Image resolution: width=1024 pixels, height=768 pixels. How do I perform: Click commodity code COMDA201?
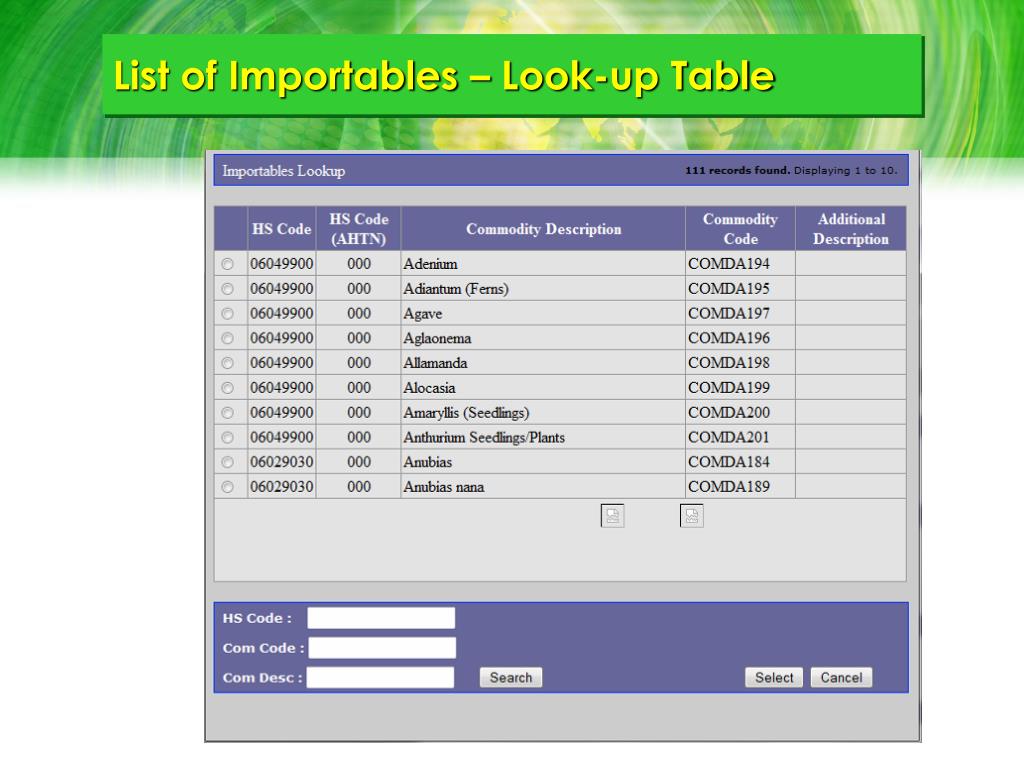pyautogui.click(x=729, y=438)
